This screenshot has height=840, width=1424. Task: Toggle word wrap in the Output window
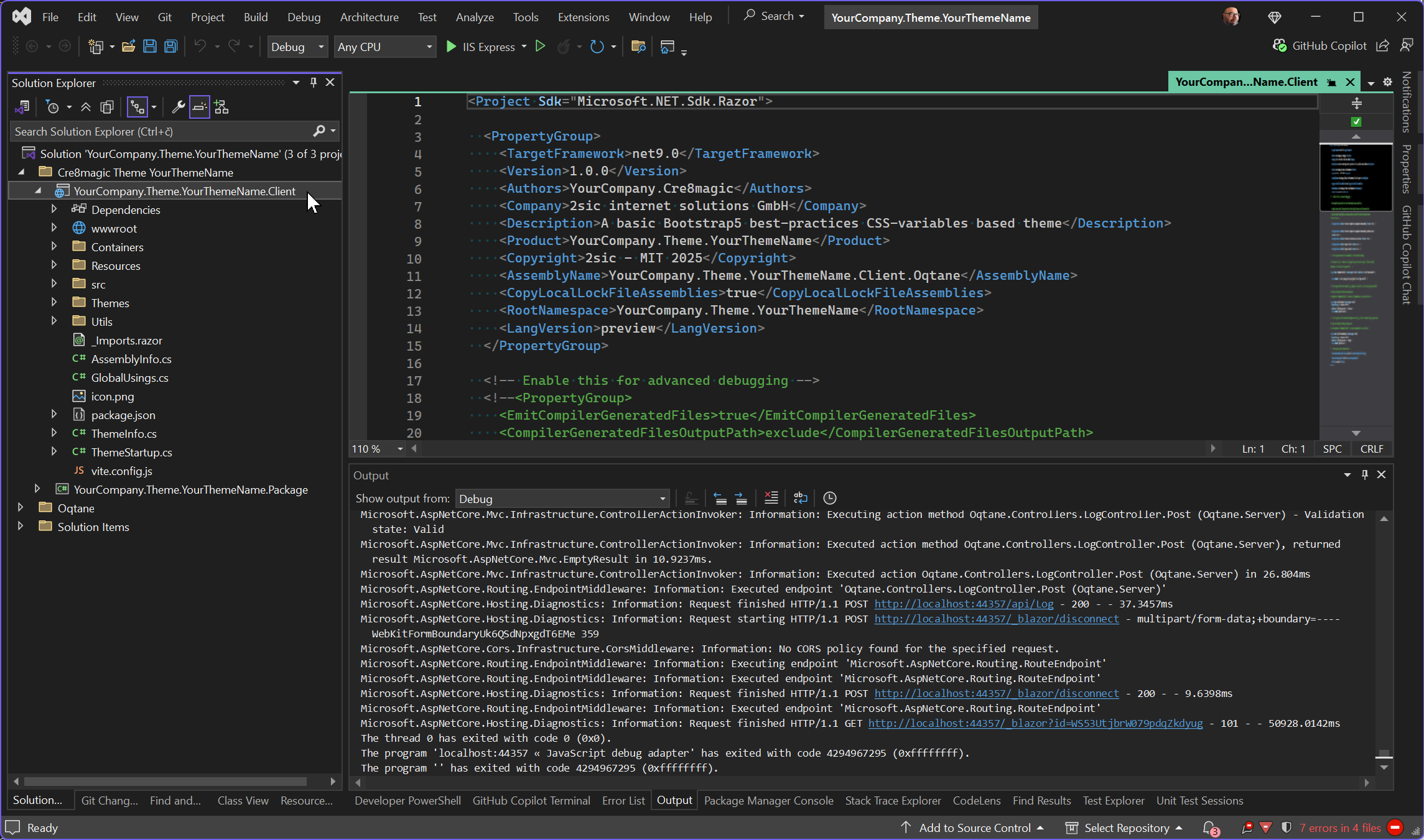click(800, 497)
